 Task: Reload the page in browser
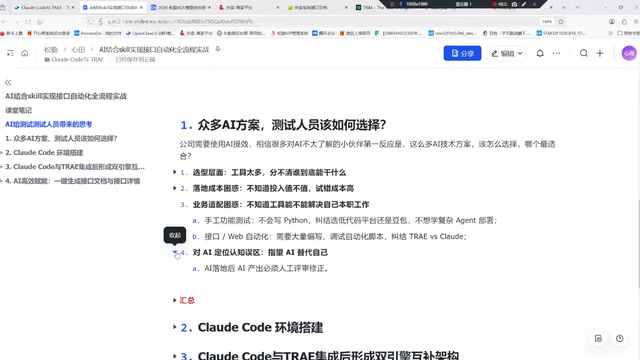[x=28, y=22]
